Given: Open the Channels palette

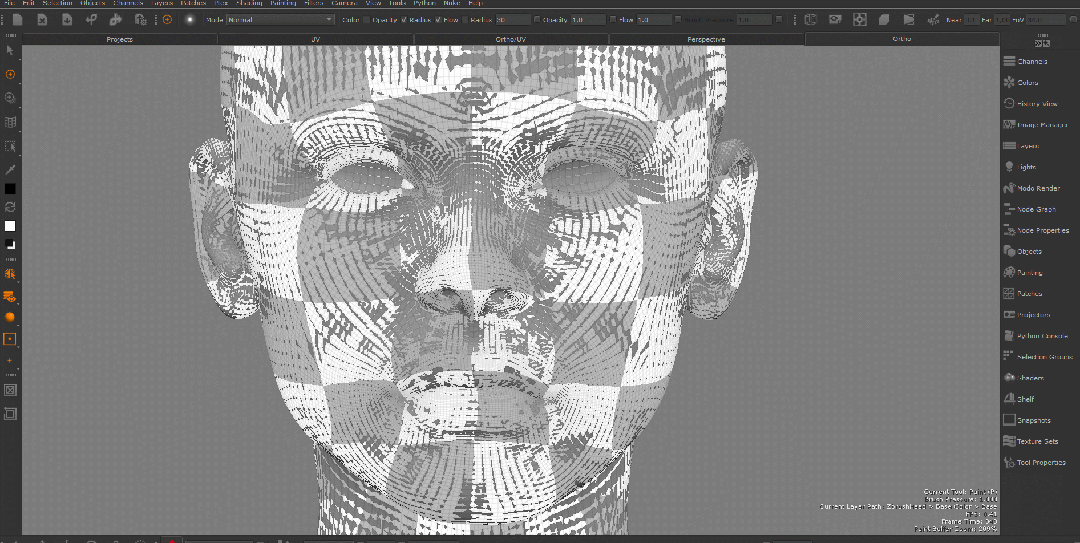Looking at the screenshot, I should pos(1026,61).
